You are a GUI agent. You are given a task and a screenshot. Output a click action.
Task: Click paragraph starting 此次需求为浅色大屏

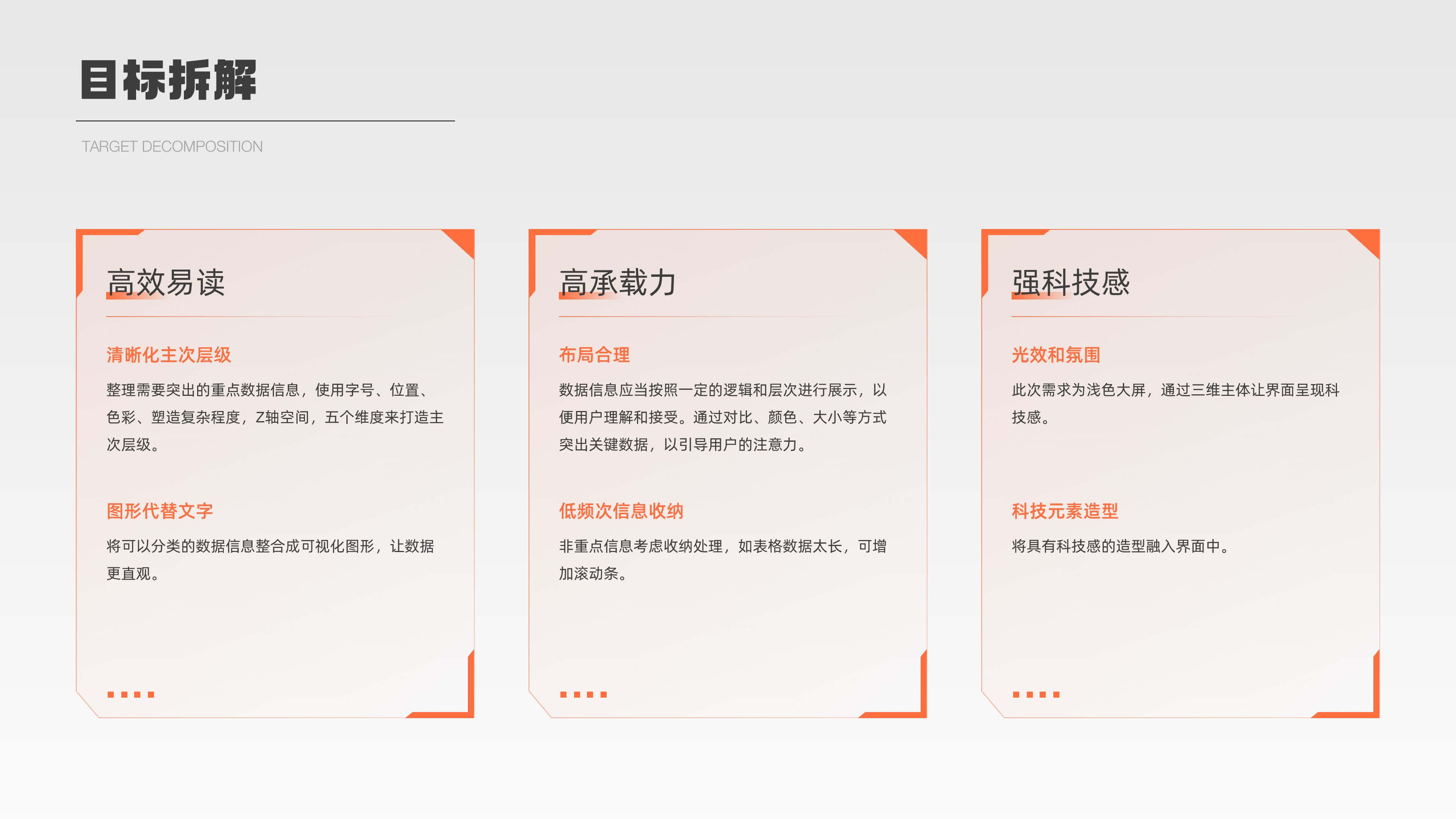[x=1176, y=403]
